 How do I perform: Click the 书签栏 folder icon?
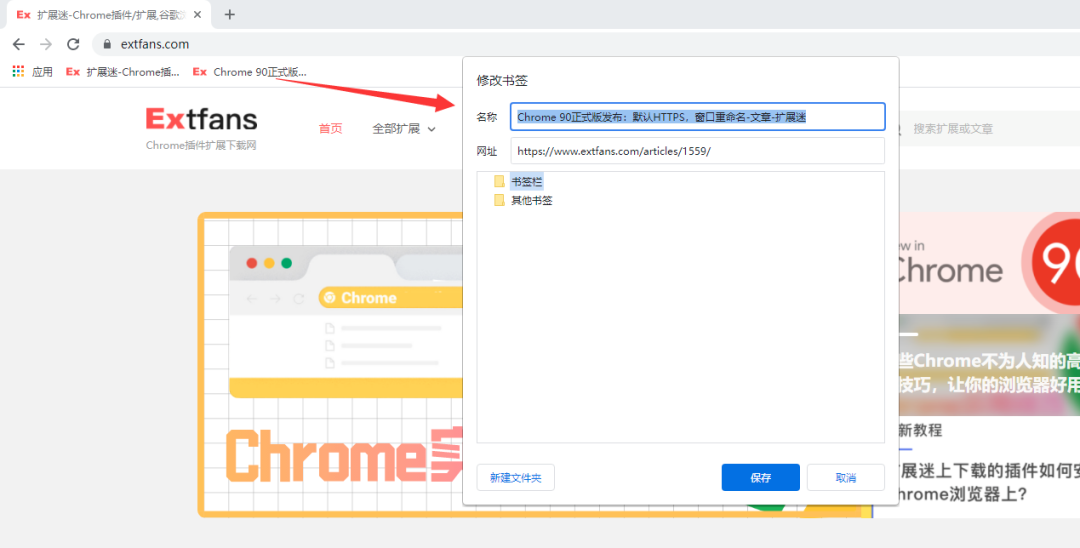pos(499,182)
